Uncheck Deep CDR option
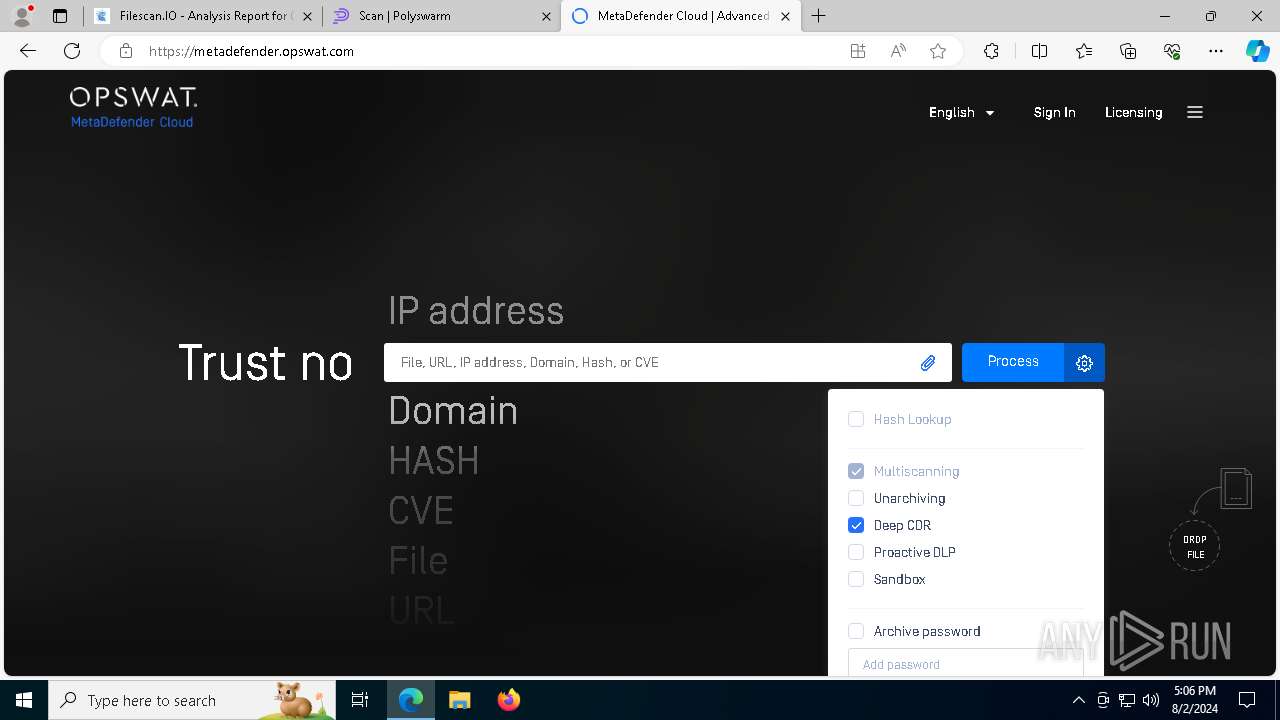1280x720 pixels. 856,525
